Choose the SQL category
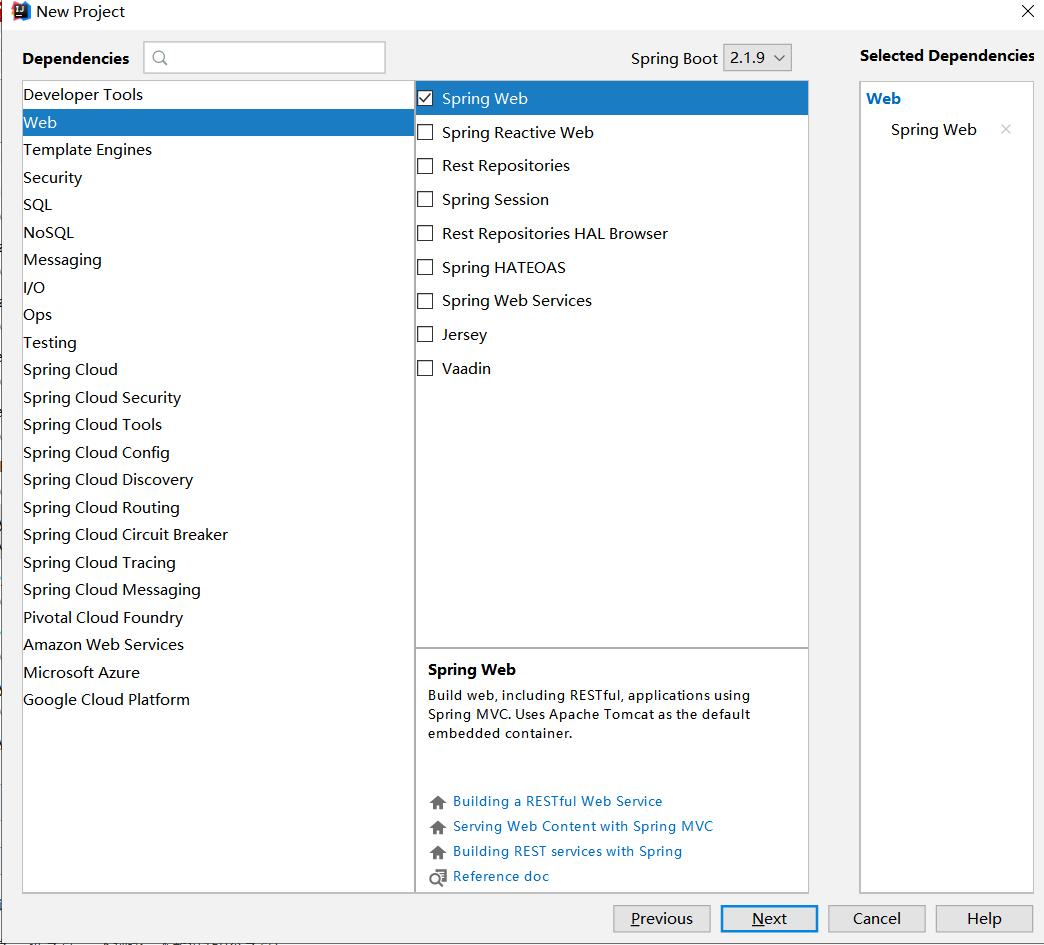Screen dimensions: 1044x945 click(38, 205)
